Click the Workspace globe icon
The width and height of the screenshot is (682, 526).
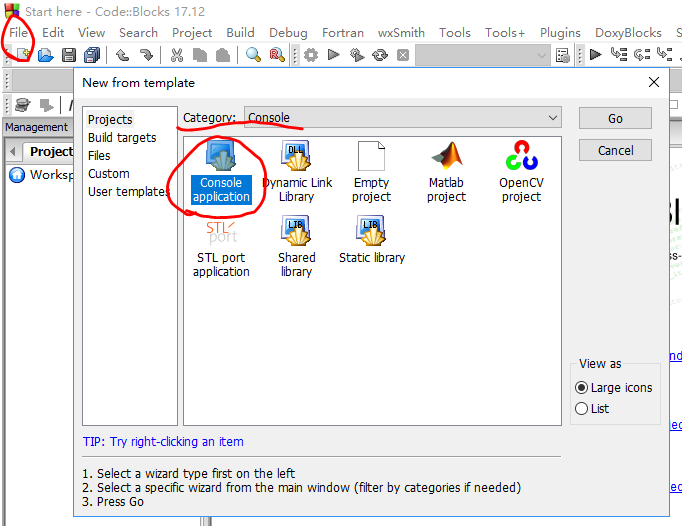pyautogui.click(x=17, y=175)
